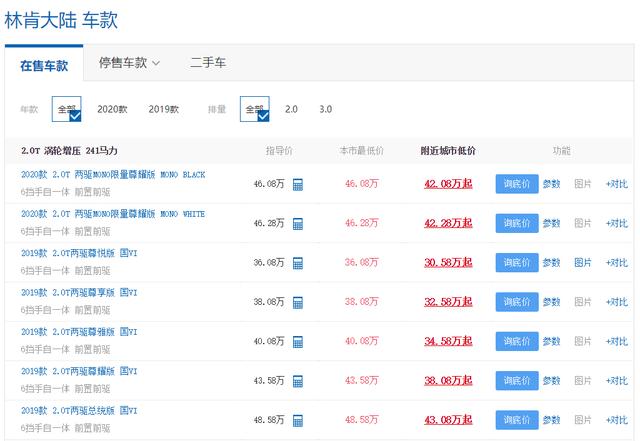Add 尊悦版 model to +对比

pyautogui.click(x=617, y=263)
